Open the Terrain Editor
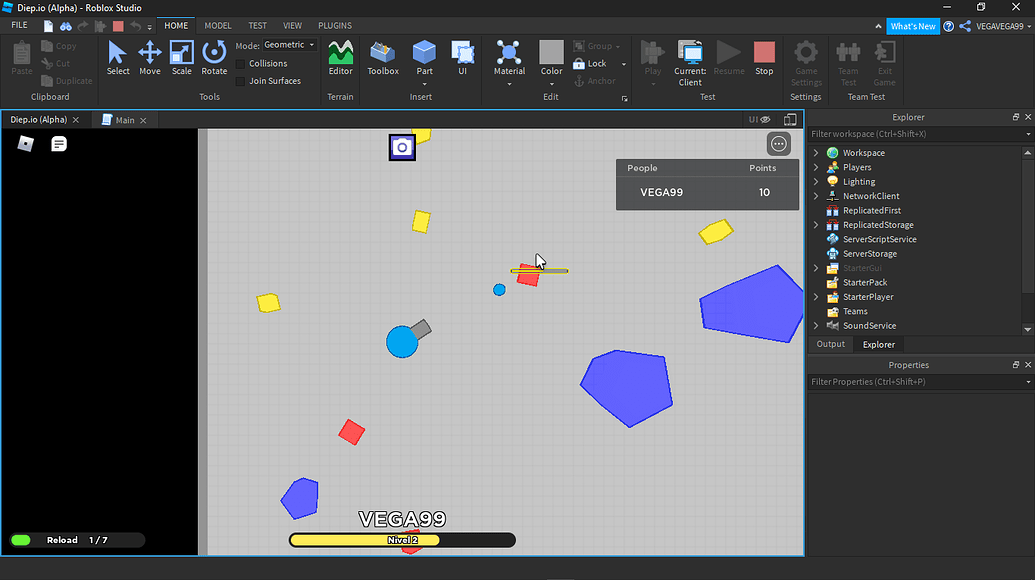 coord(340,57)
